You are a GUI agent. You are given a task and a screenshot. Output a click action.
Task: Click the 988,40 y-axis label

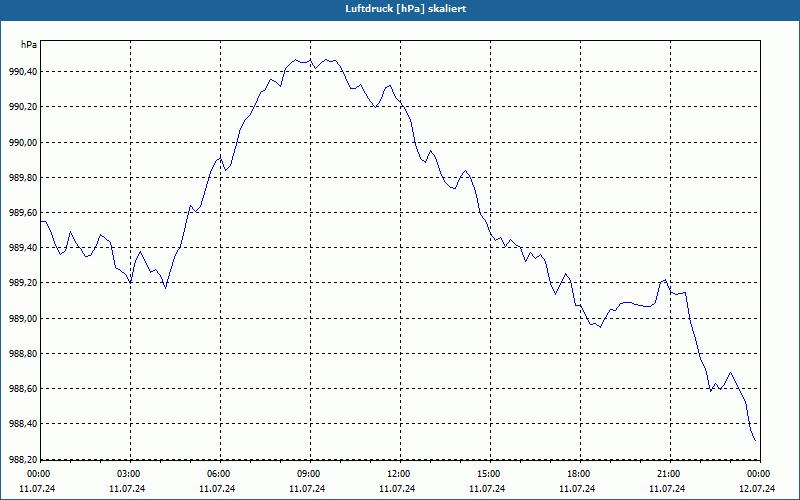(23, 424)
